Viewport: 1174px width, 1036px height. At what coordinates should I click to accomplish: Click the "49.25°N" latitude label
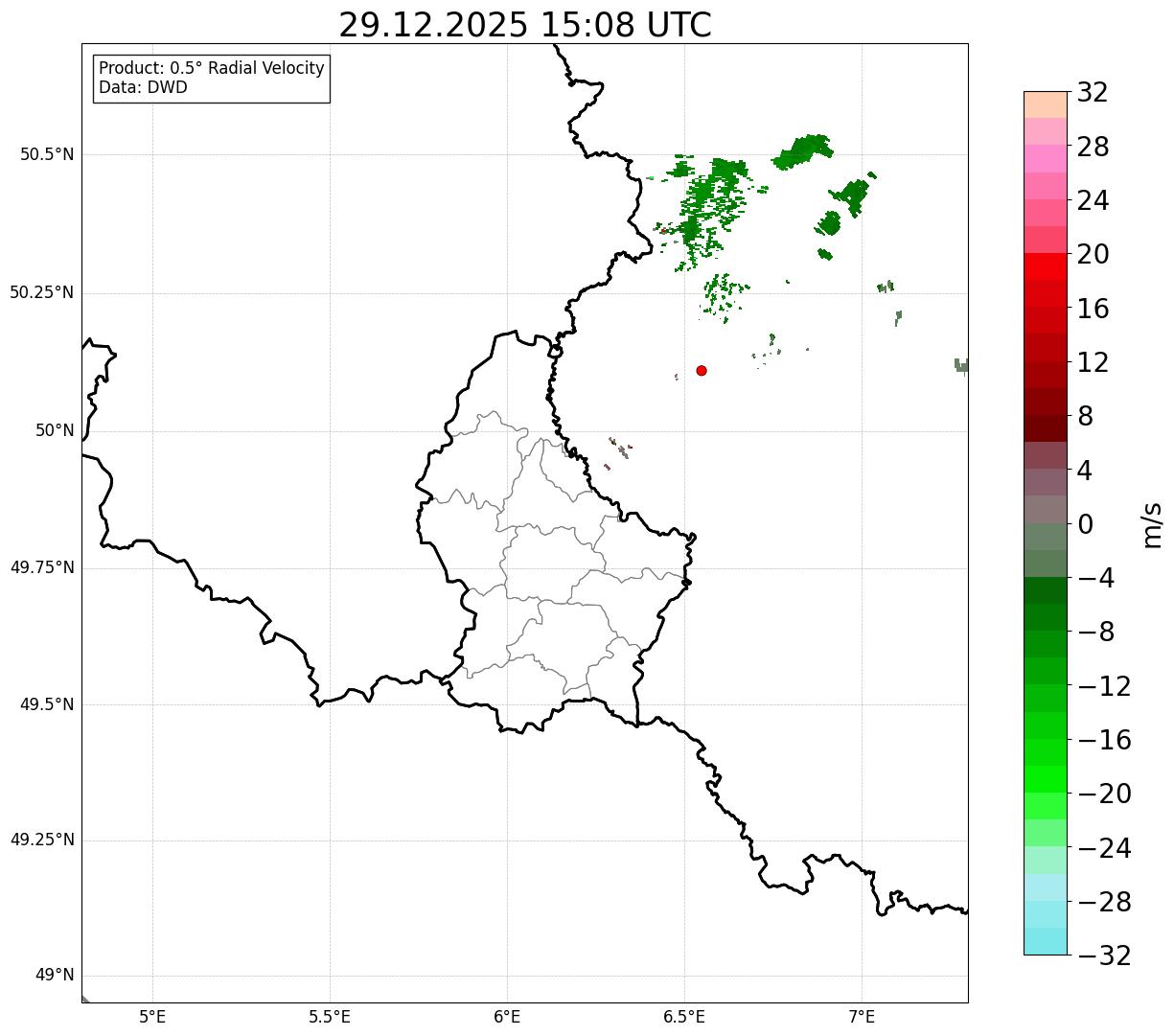pos(42,840)
